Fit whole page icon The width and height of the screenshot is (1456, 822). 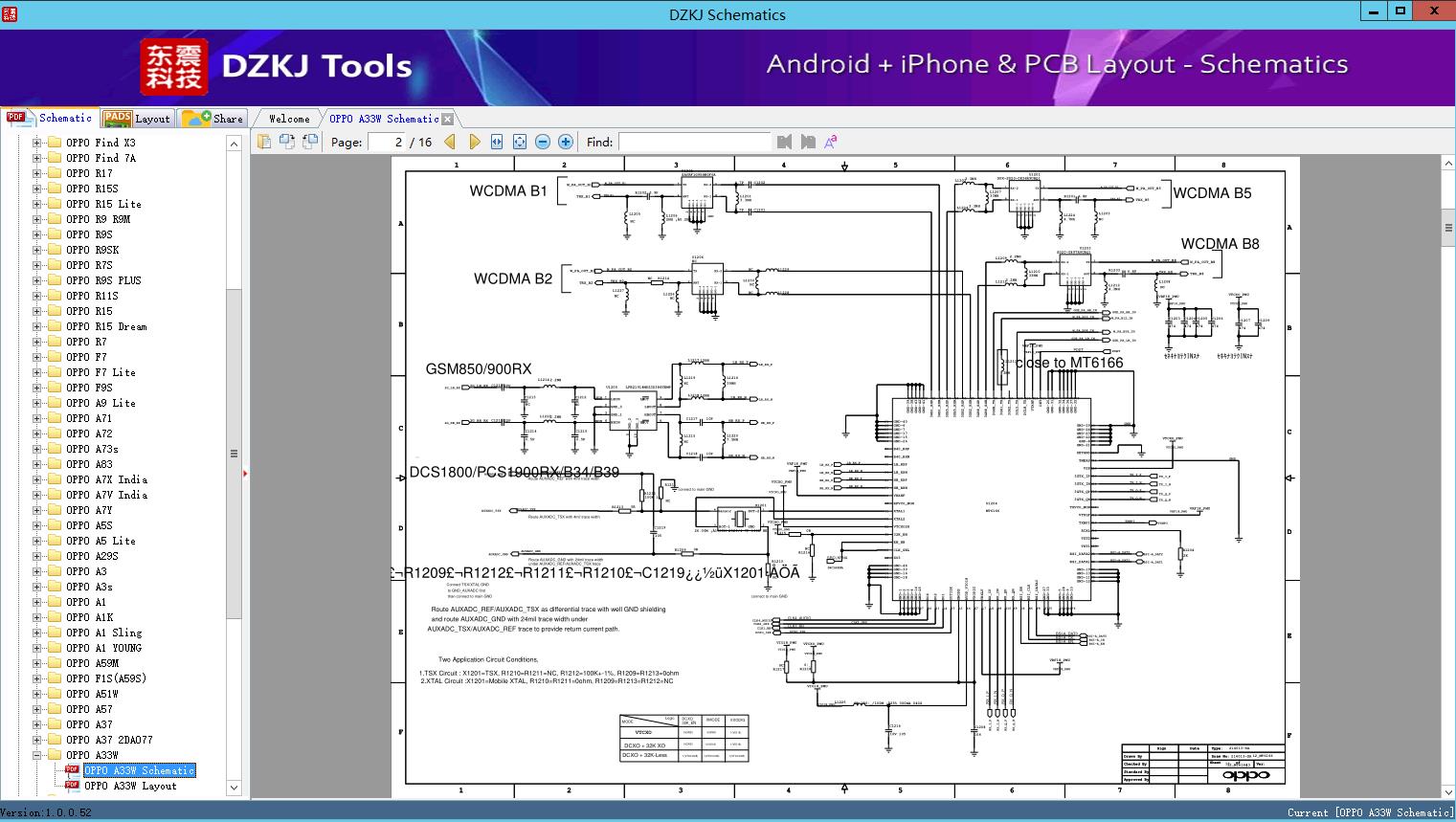coord(520,142)
